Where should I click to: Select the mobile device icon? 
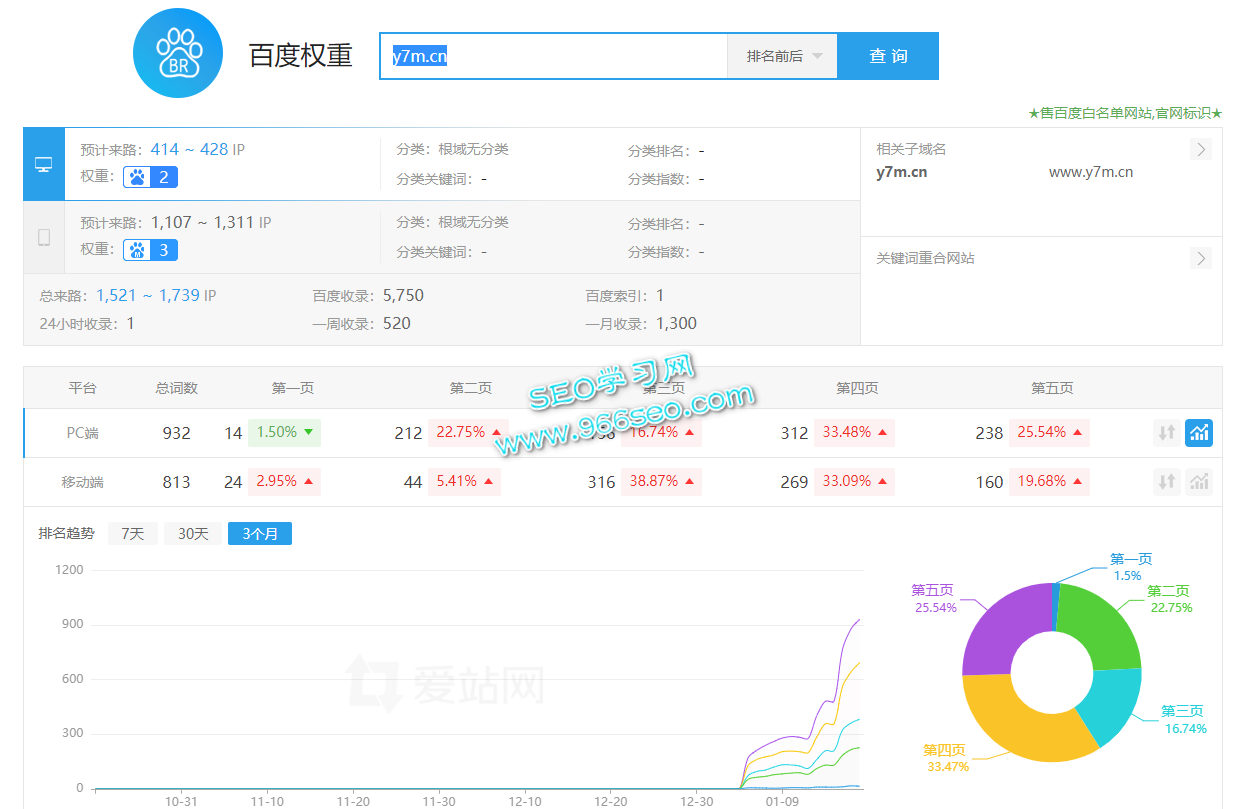(x=44, y=237)
